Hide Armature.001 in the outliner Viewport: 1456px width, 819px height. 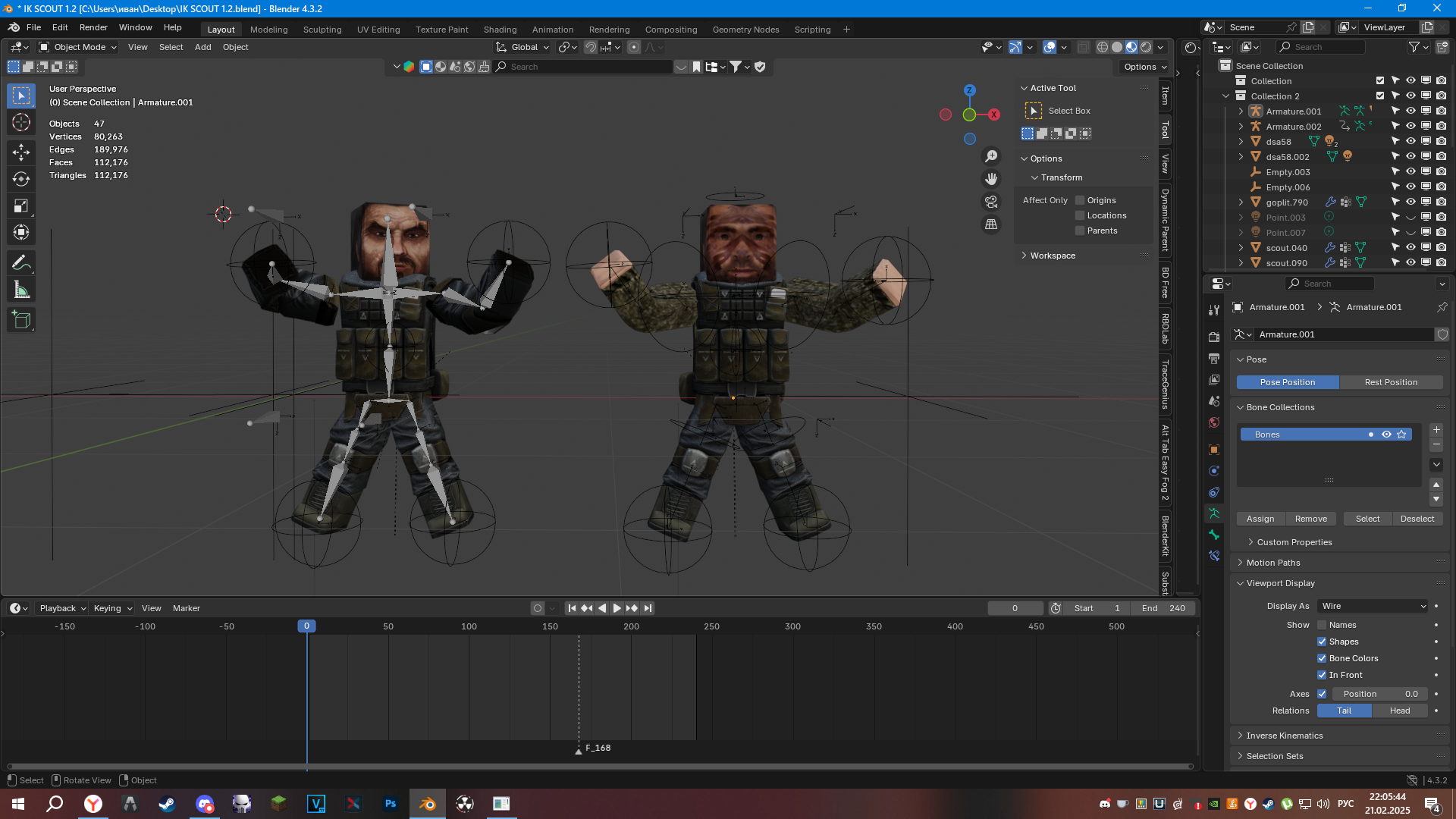click(1410, 111)
